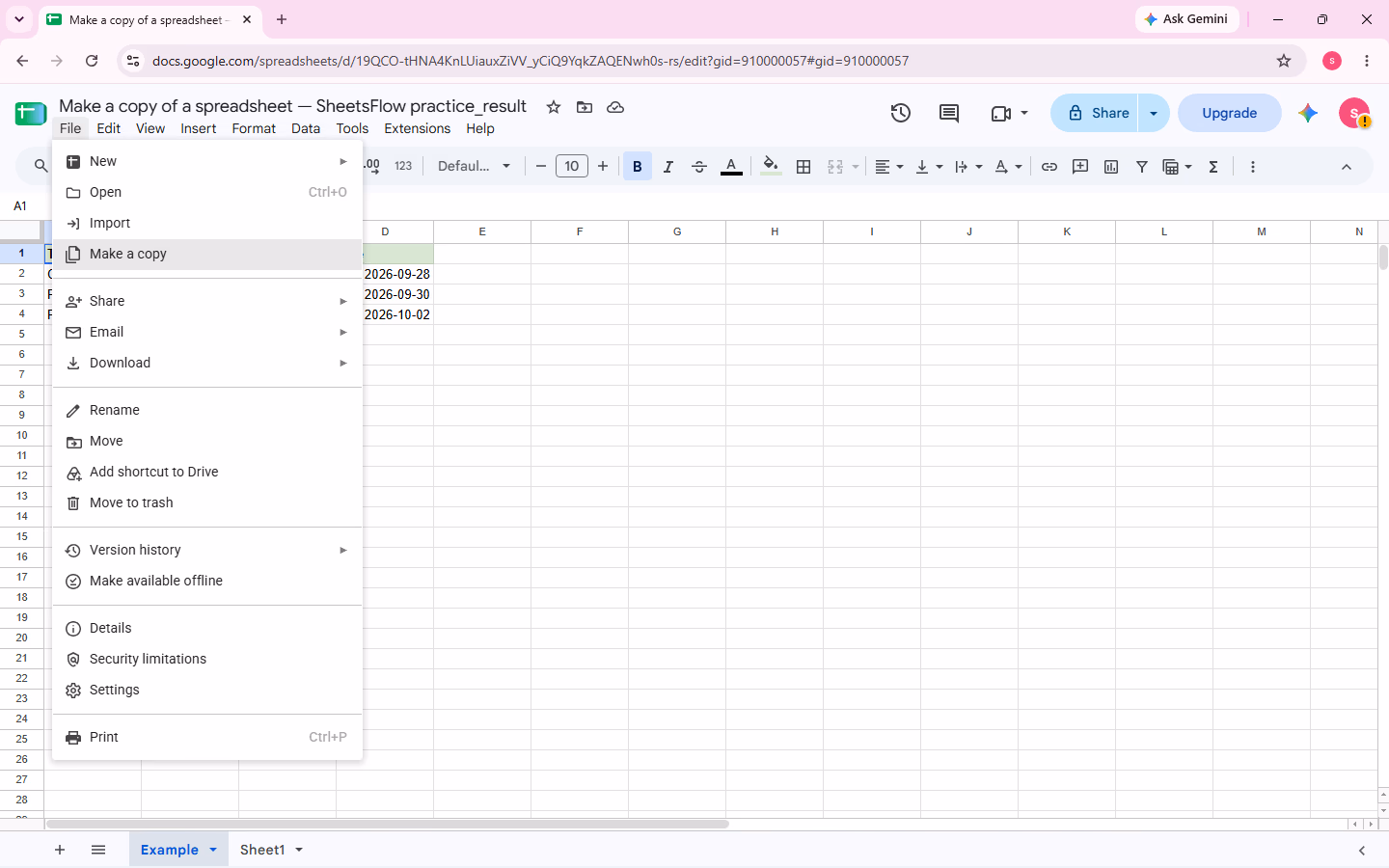Open the horizontal align dropdown
Viewport: 1389px width, 868px height.
[888, 167]
